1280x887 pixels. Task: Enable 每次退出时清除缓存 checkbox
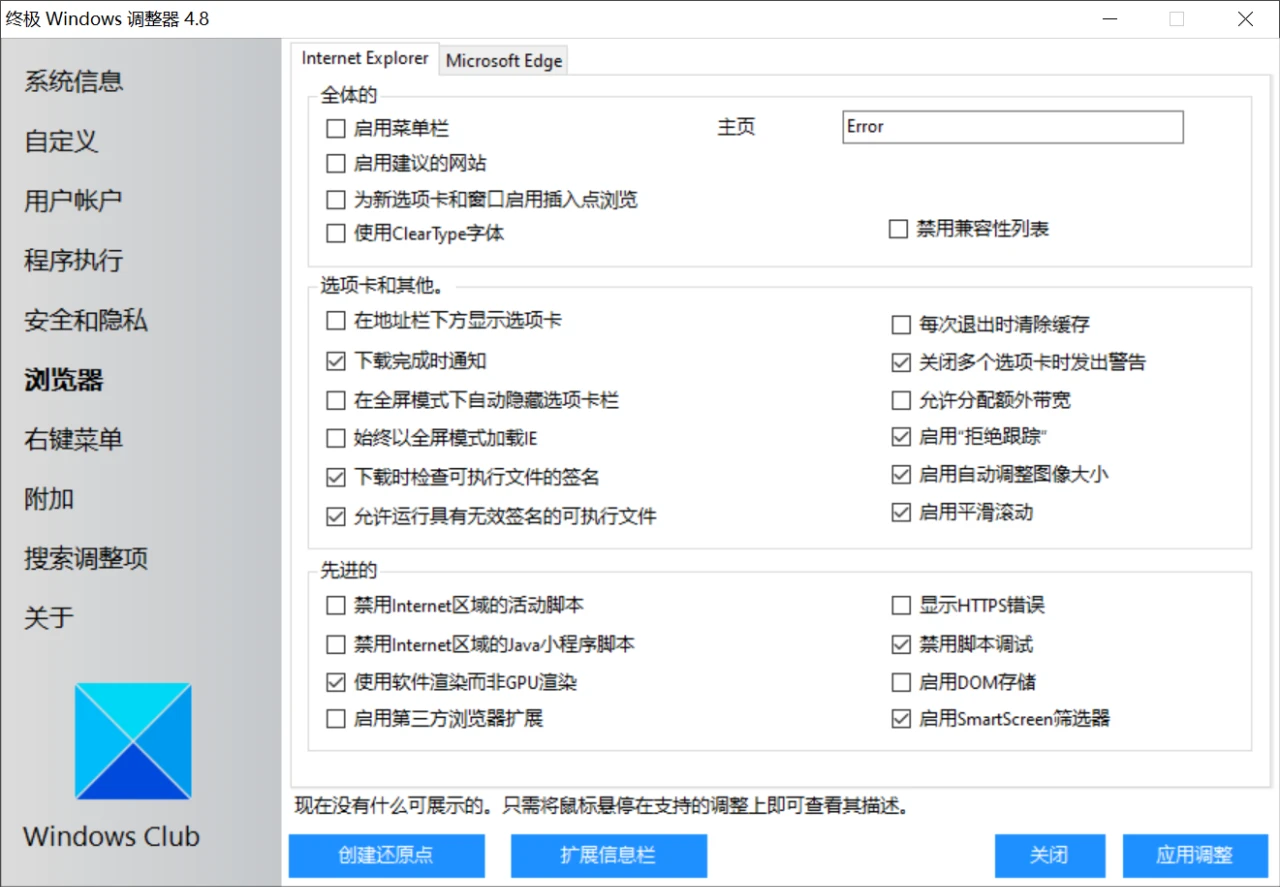pyautogui.click(x=901, y=324)
